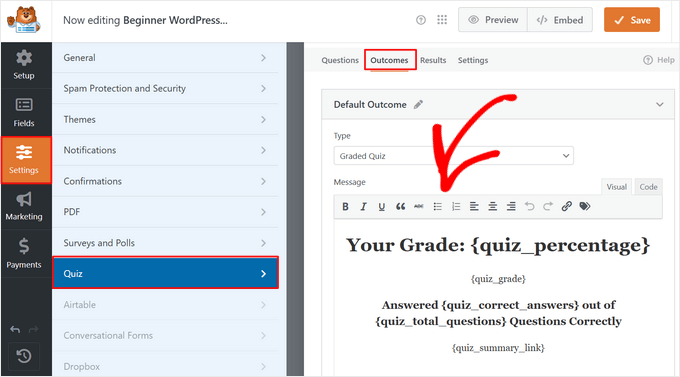Undo the last edit in the editor toolbar
The height and width of the screenshot is (377, 680).
click(x=530, y=207)
